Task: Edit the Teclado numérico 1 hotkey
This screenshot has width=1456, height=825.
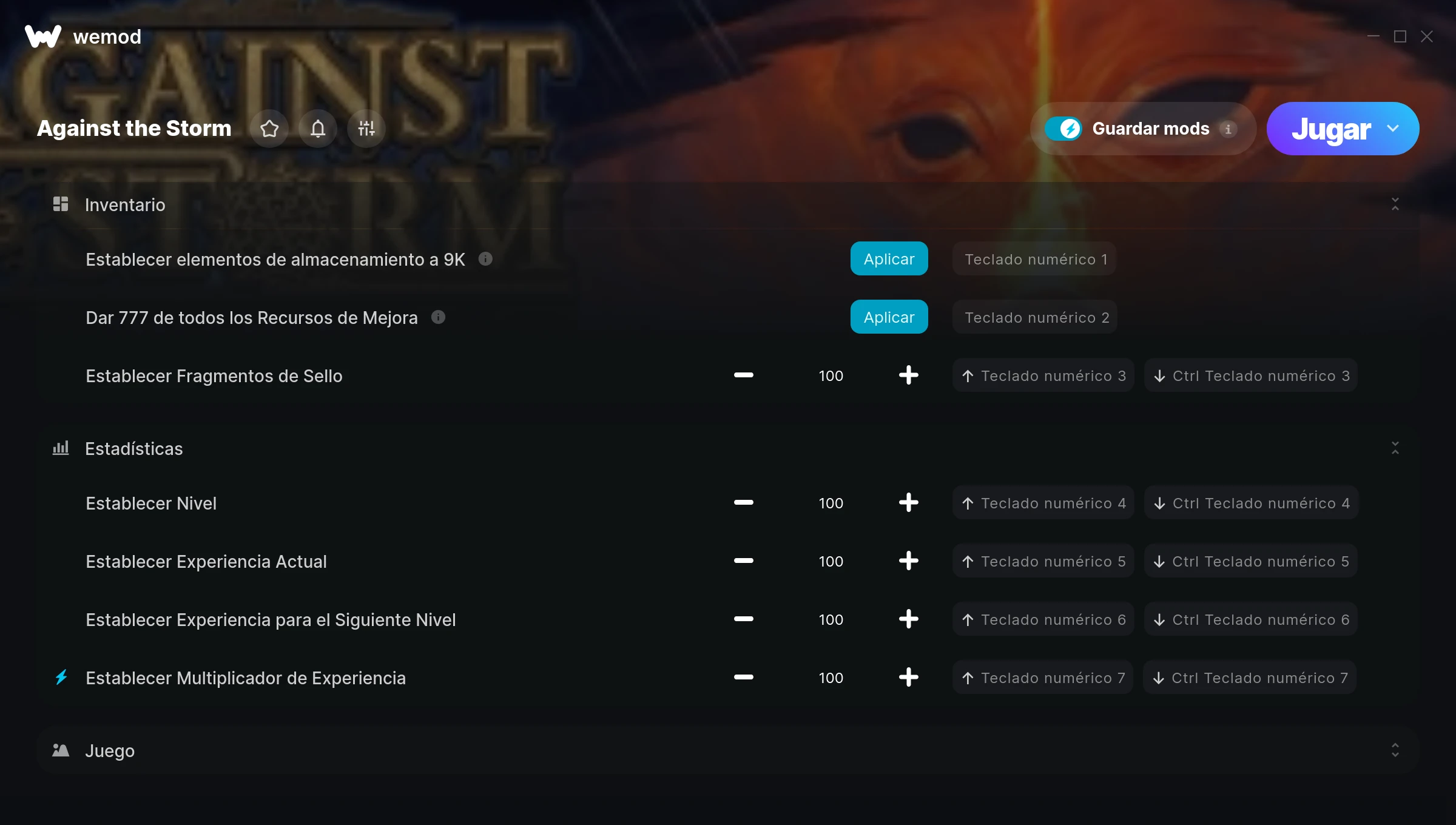Action: point(1034,259)
